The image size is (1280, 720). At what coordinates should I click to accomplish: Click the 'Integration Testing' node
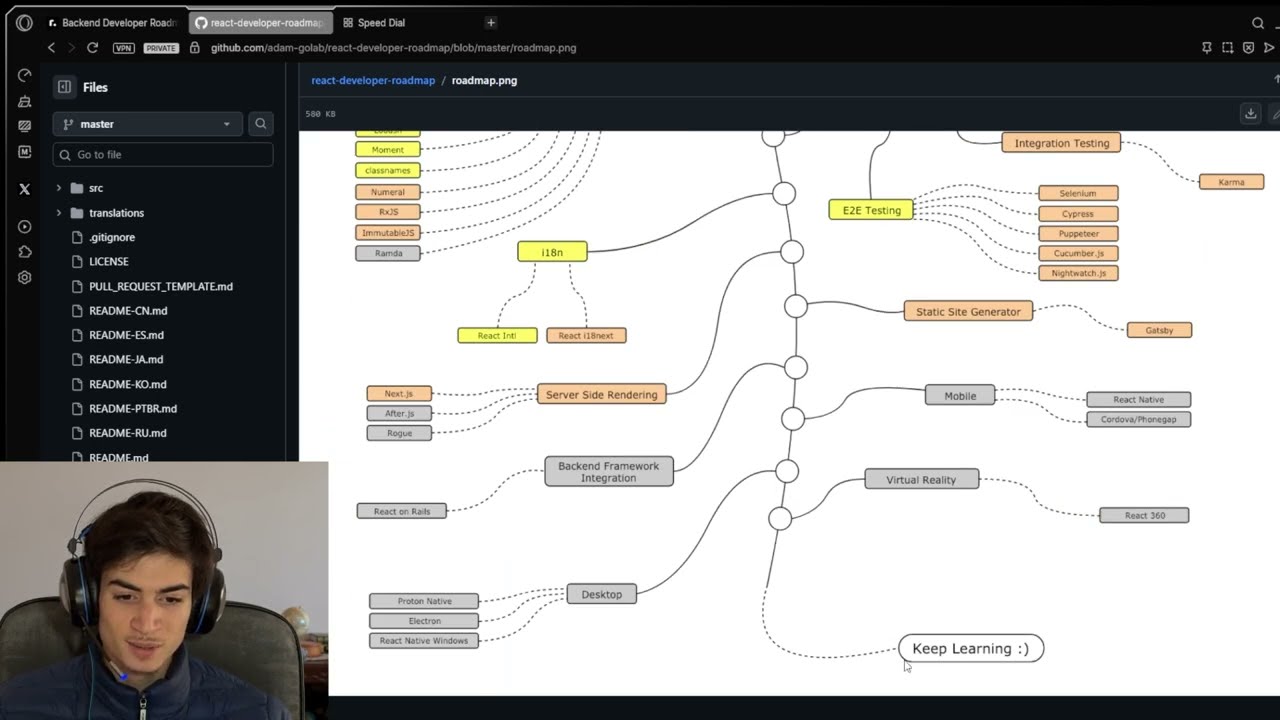1062,143
